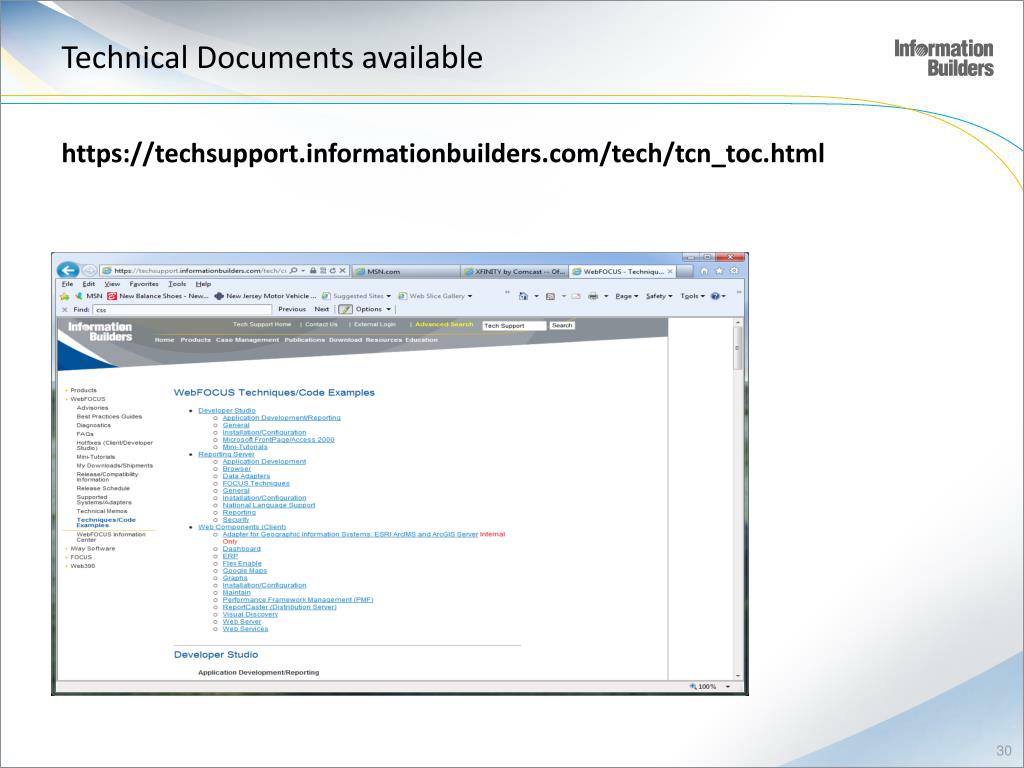Click the Home icon at the browser top right
This screenshot has height=768, width=1024.
click(704, 271)
